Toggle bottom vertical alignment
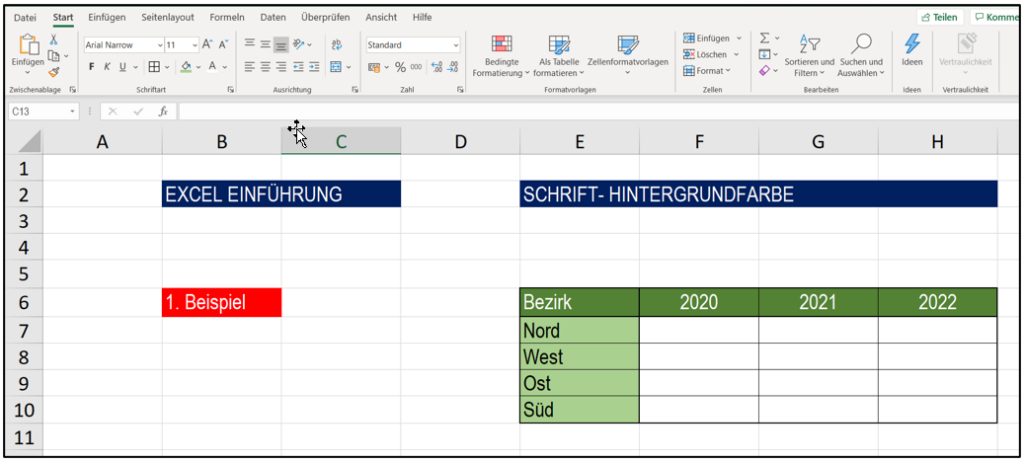The image size is (1024, 463). [281, 44]
